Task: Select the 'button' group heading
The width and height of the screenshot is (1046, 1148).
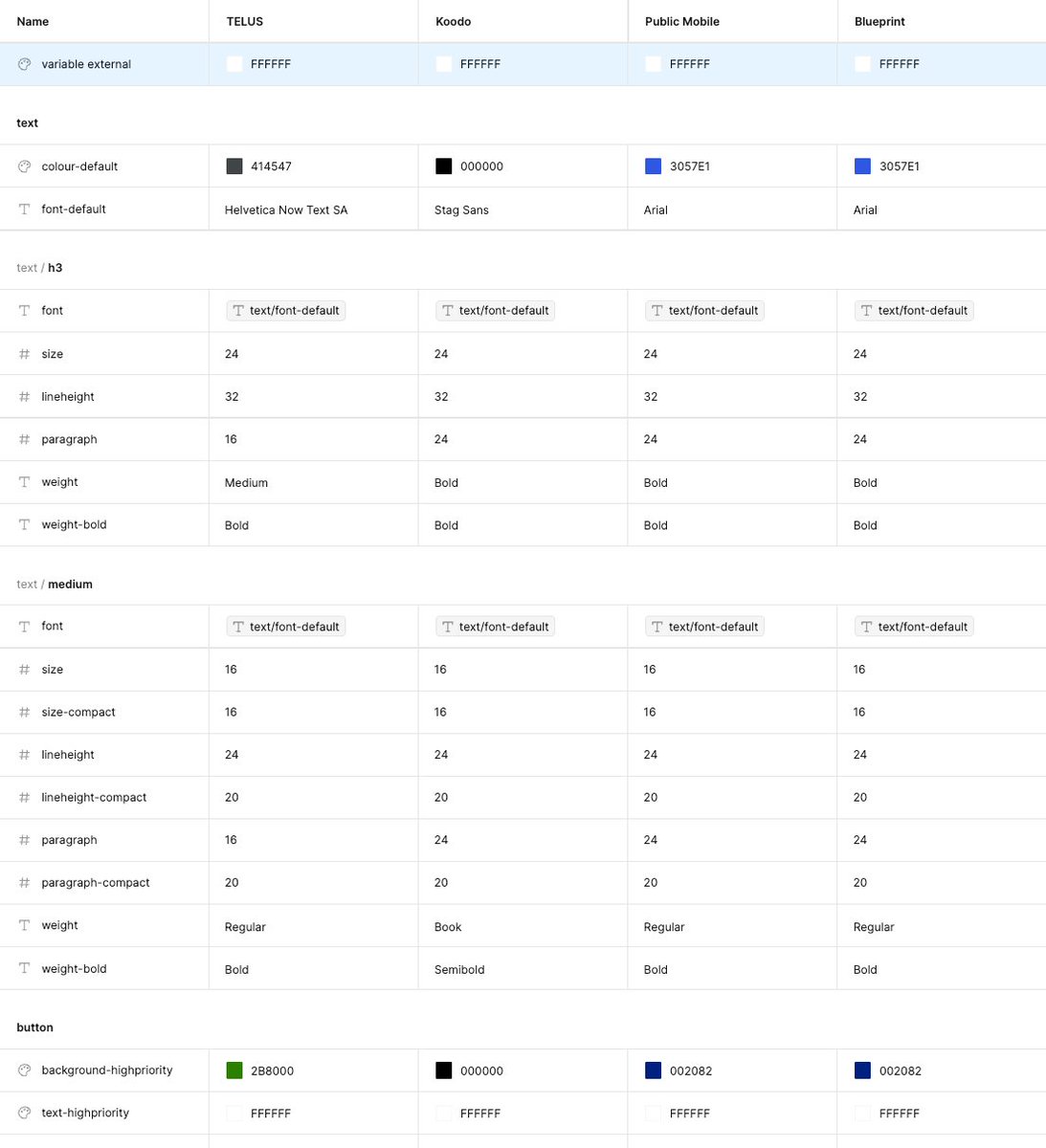Action: tap(34, 1027)
